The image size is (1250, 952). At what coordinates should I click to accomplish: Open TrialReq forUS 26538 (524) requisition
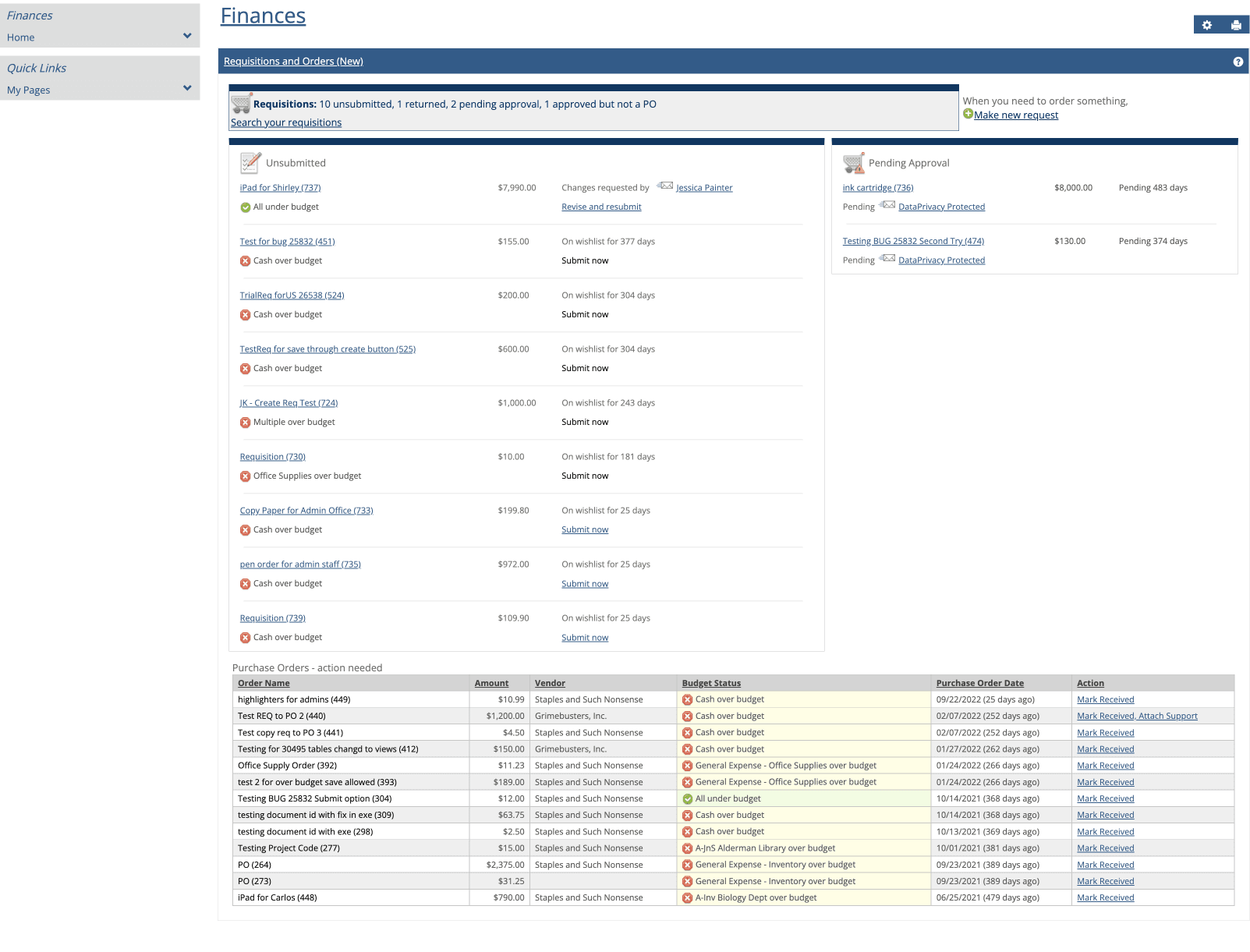[292, 296]
